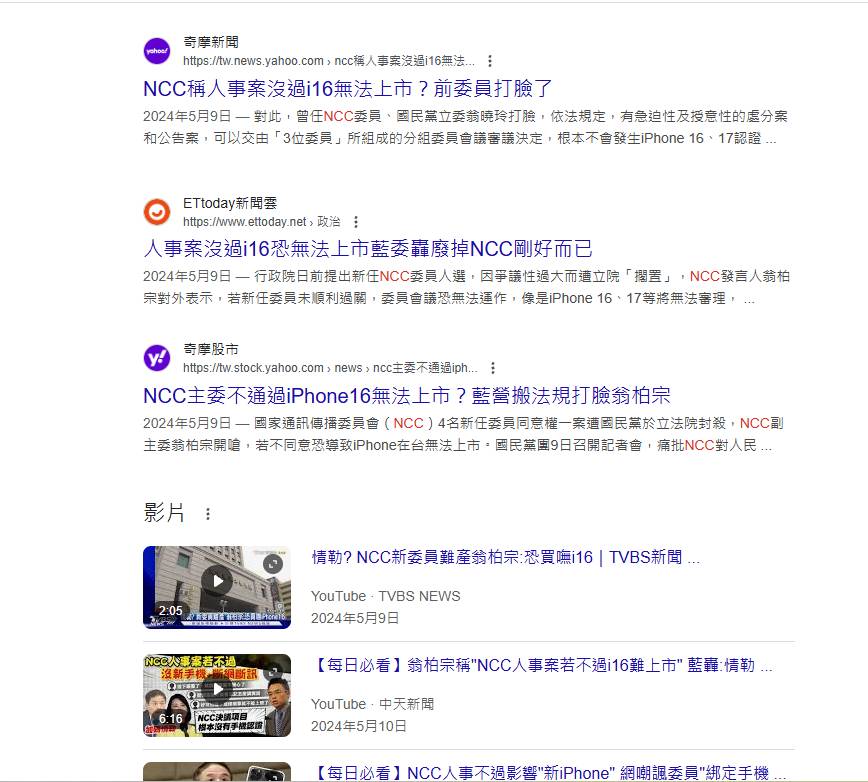
Task: Click the 奇摩新聞 site name
Action: [211, 42]
